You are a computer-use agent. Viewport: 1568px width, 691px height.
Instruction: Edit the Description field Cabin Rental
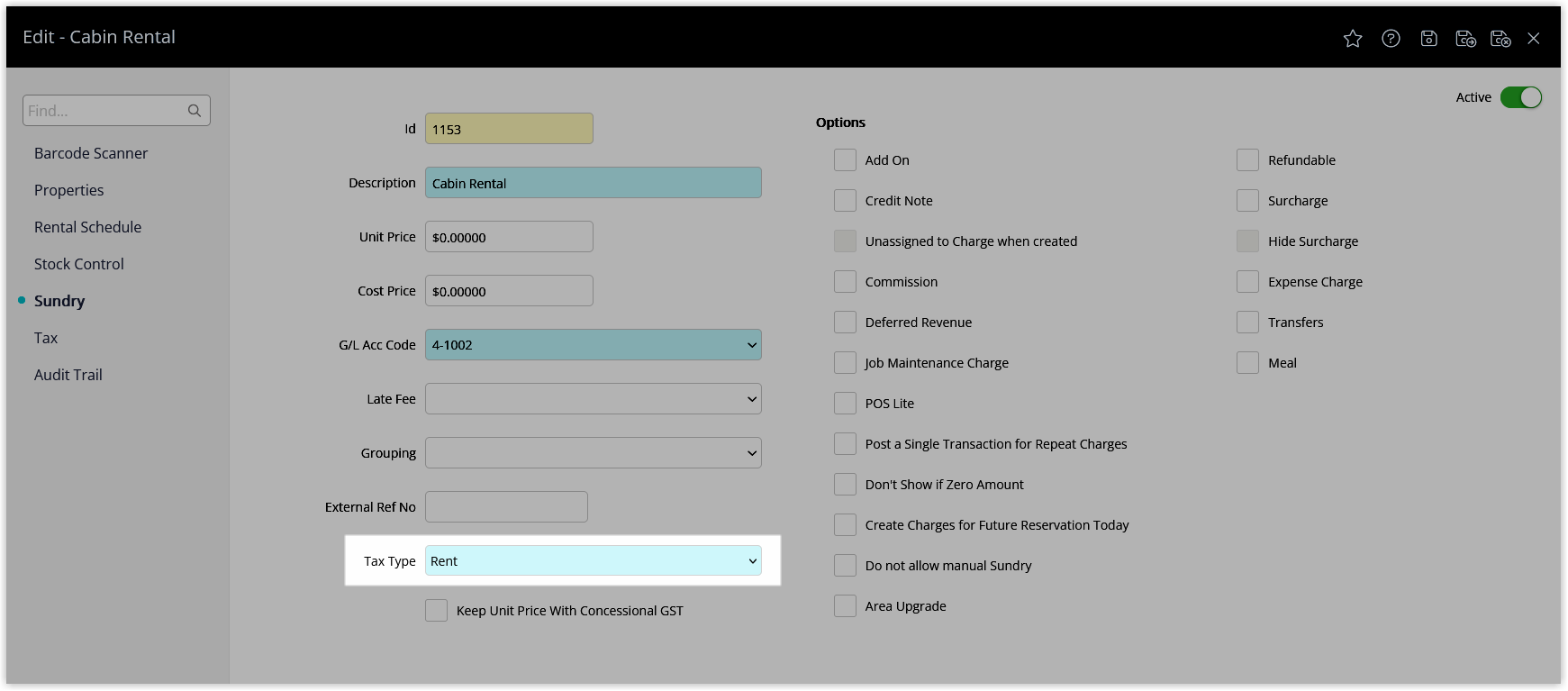[x=594, y=183]
